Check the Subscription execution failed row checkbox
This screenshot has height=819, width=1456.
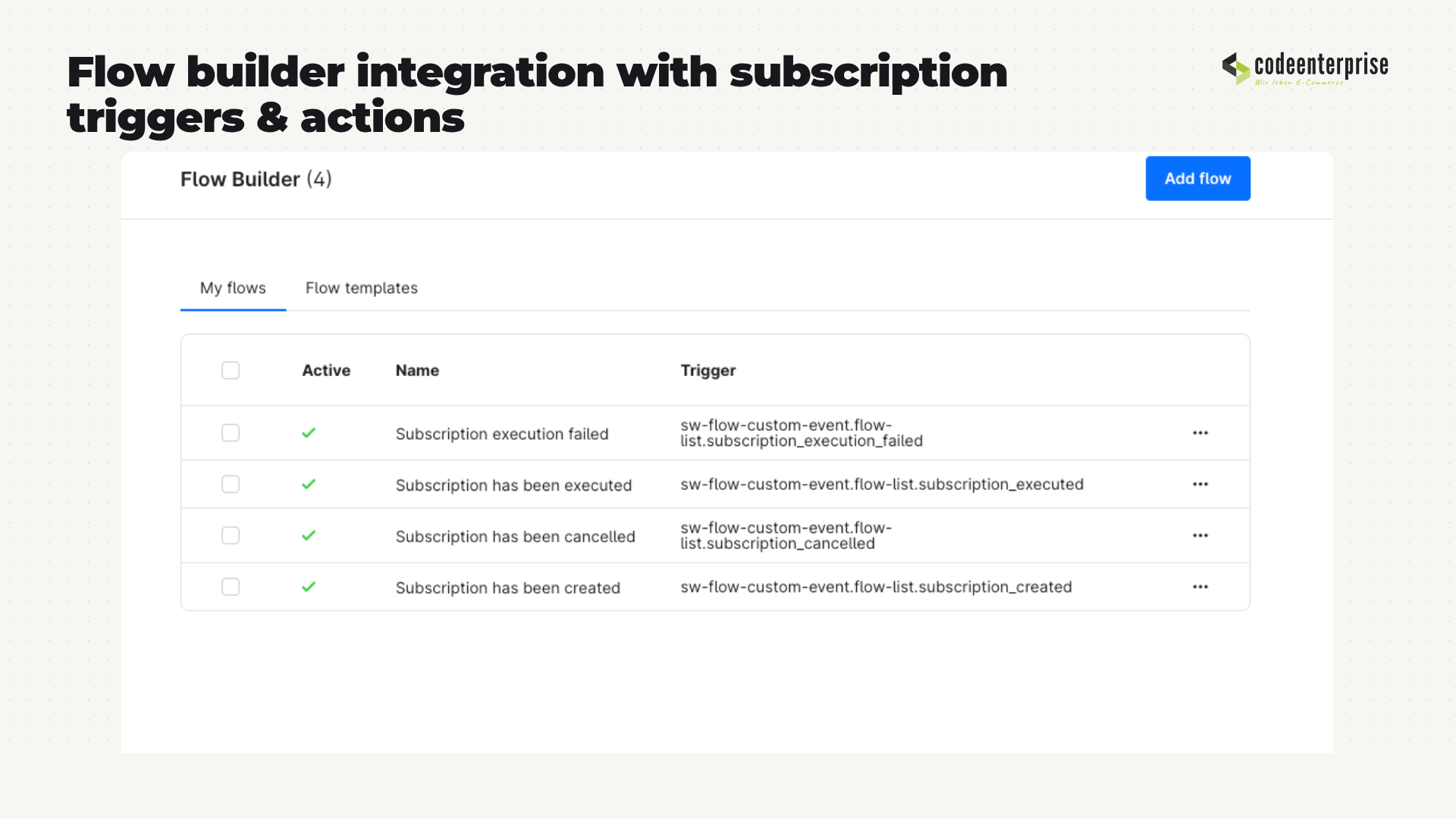click(x=231, y=433)
